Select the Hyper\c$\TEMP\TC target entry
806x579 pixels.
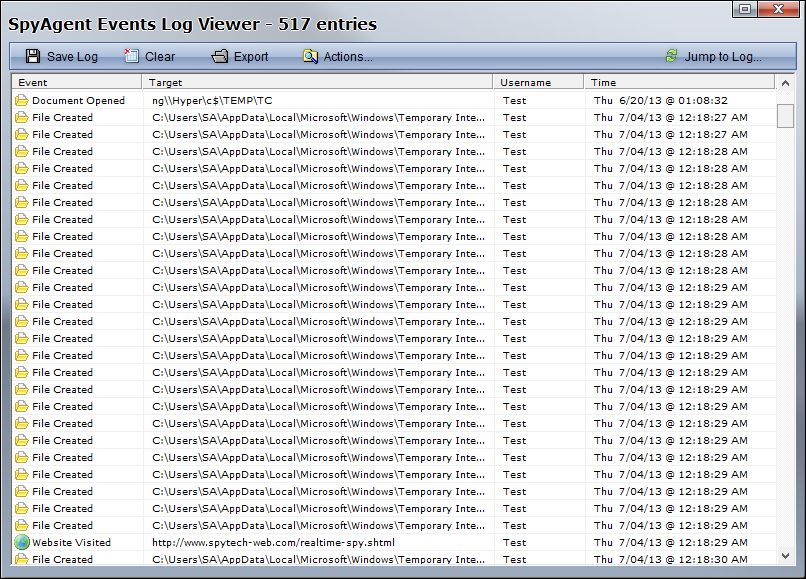212,101
